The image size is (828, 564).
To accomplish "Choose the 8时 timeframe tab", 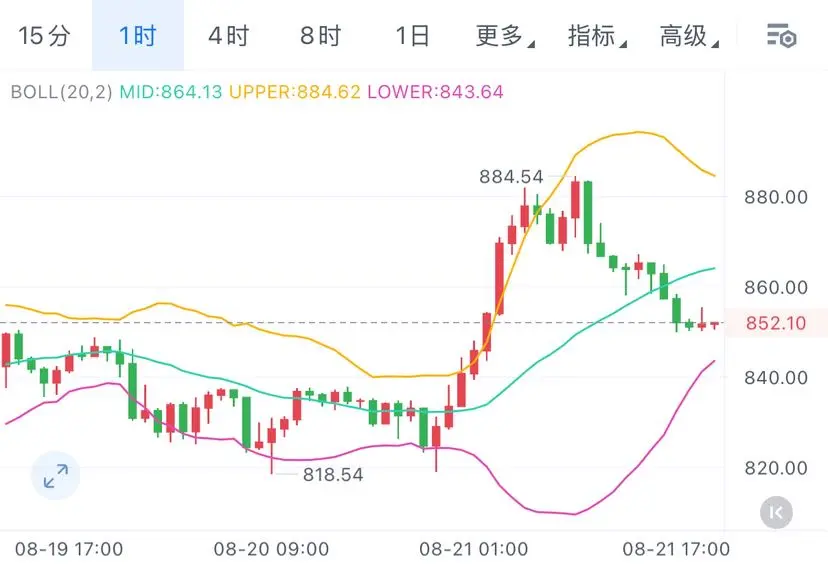I will 321,36.
